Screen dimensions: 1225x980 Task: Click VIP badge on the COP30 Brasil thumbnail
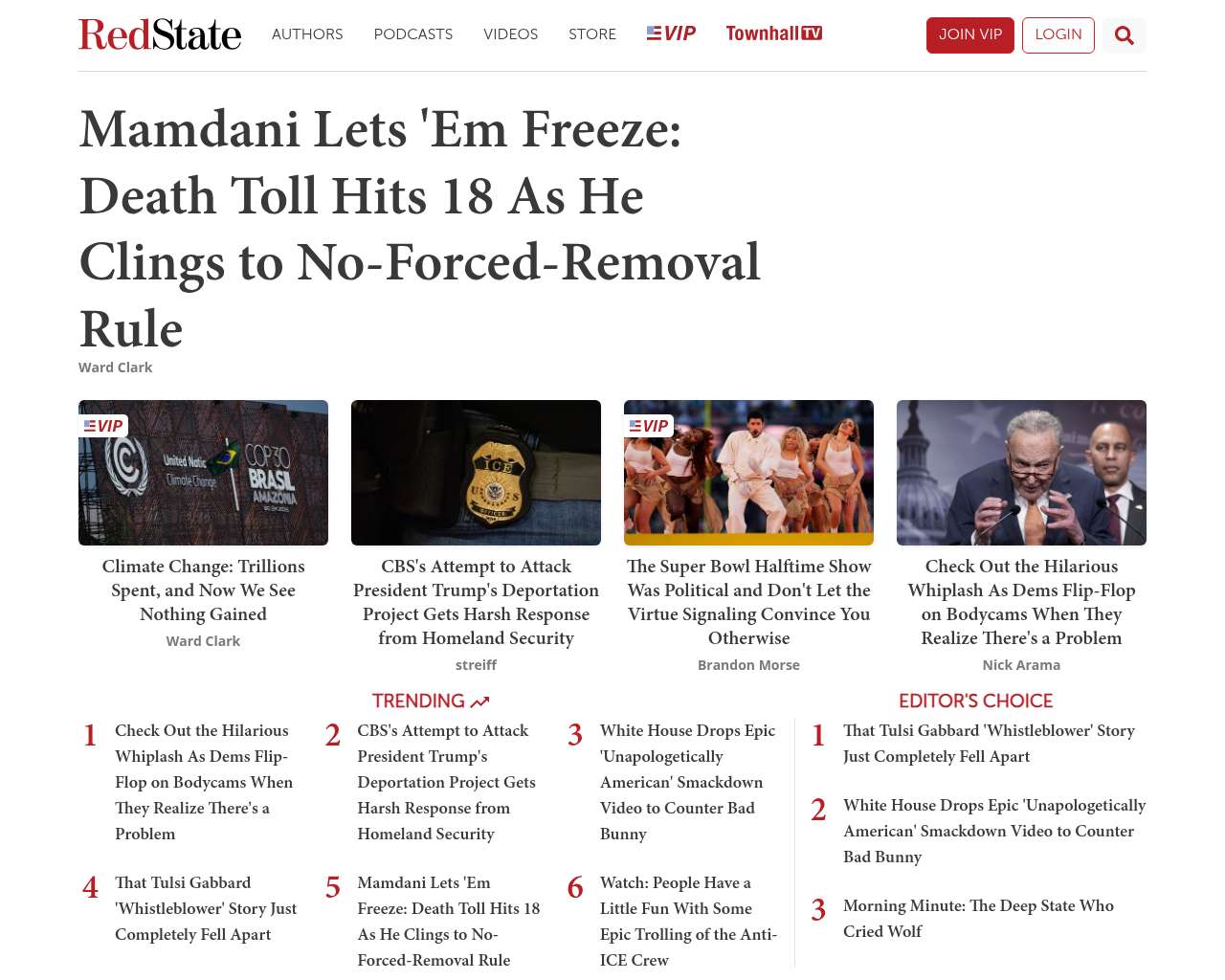click(103, 426)
